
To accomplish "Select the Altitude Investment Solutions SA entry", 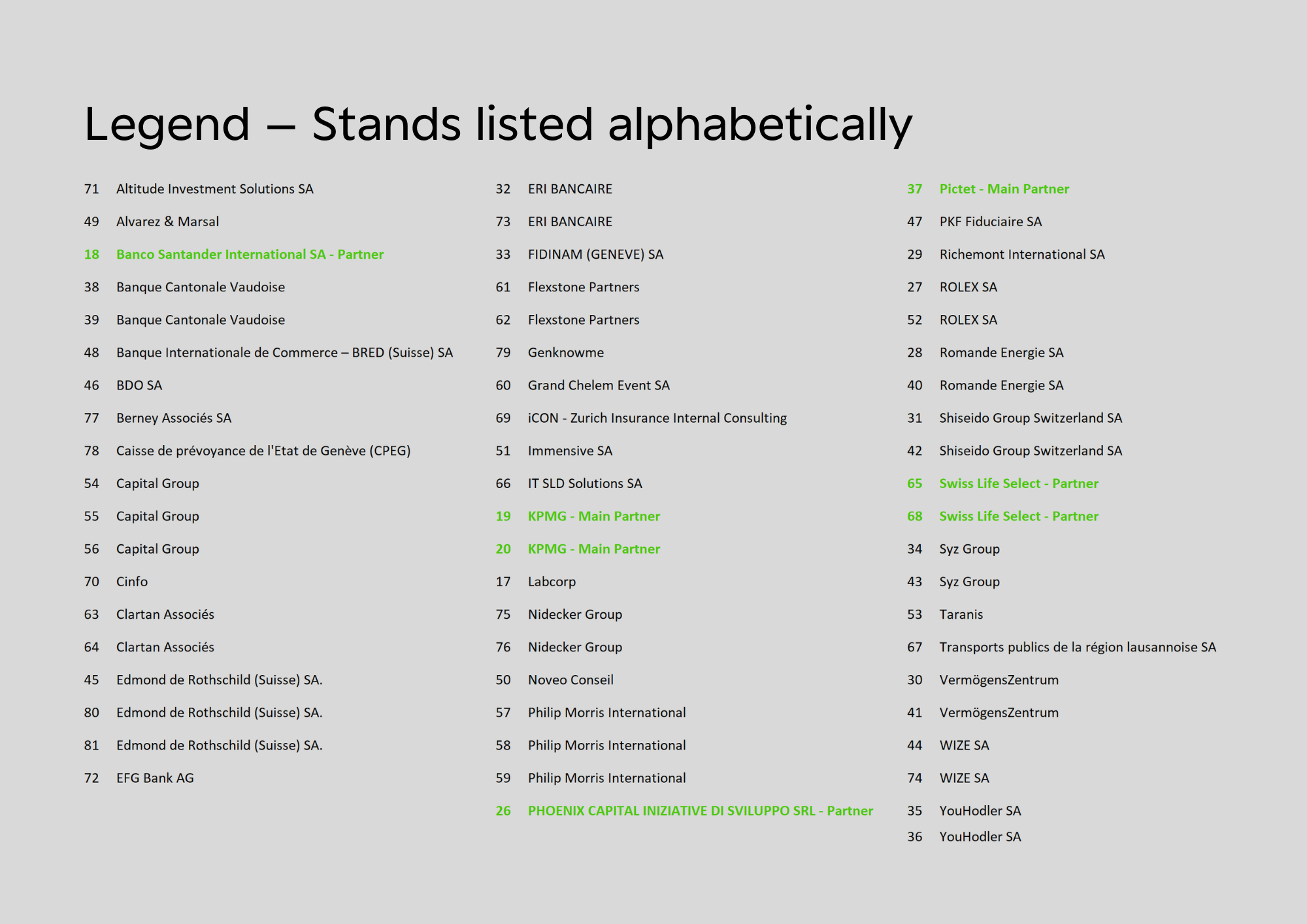I will coord(214,189).
